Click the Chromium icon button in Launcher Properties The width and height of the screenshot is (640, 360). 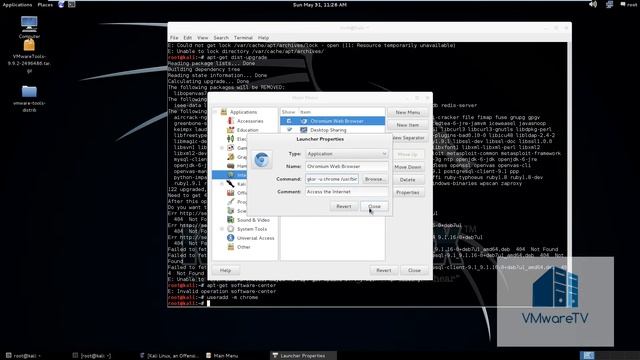pos(261,160)
